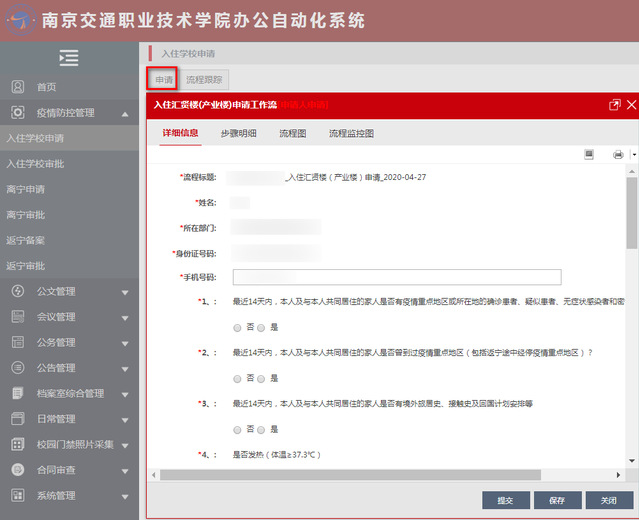The image size is (639, 520).
Task: Click the 系统管理 sidebar icon
Action: pos(17,495)
